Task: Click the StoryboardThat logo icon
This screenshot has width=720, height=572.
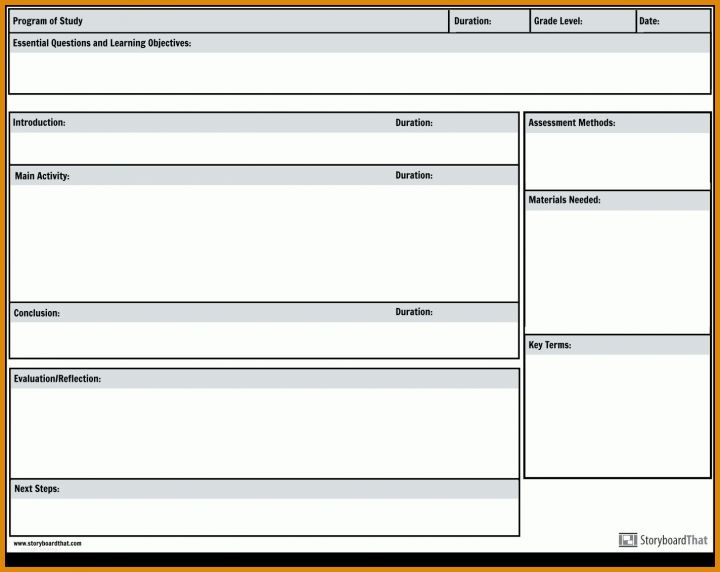Action: click(628, 540)
